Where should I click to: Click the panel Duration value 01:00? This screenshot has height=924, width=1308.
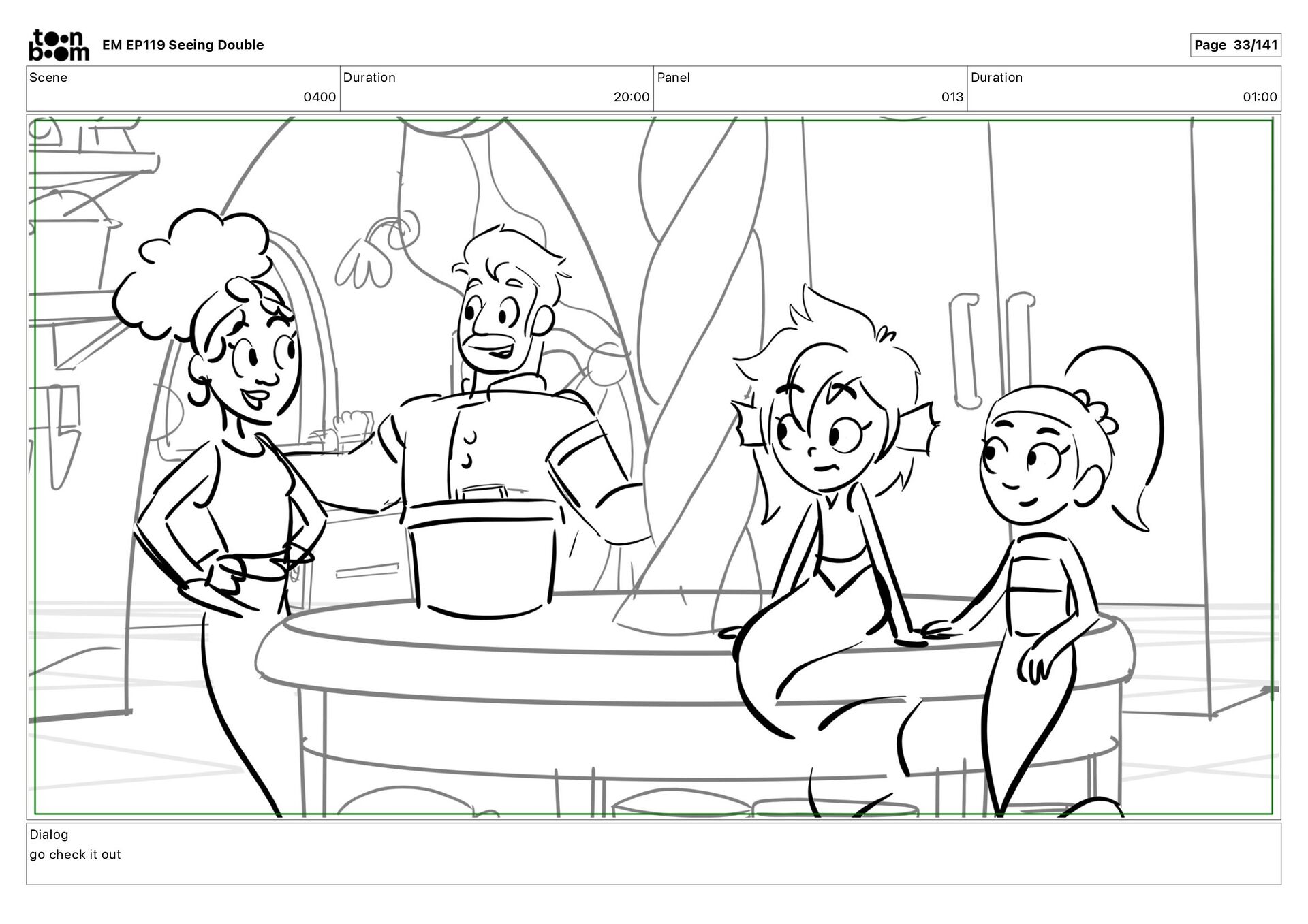(x=1259, y=97)
